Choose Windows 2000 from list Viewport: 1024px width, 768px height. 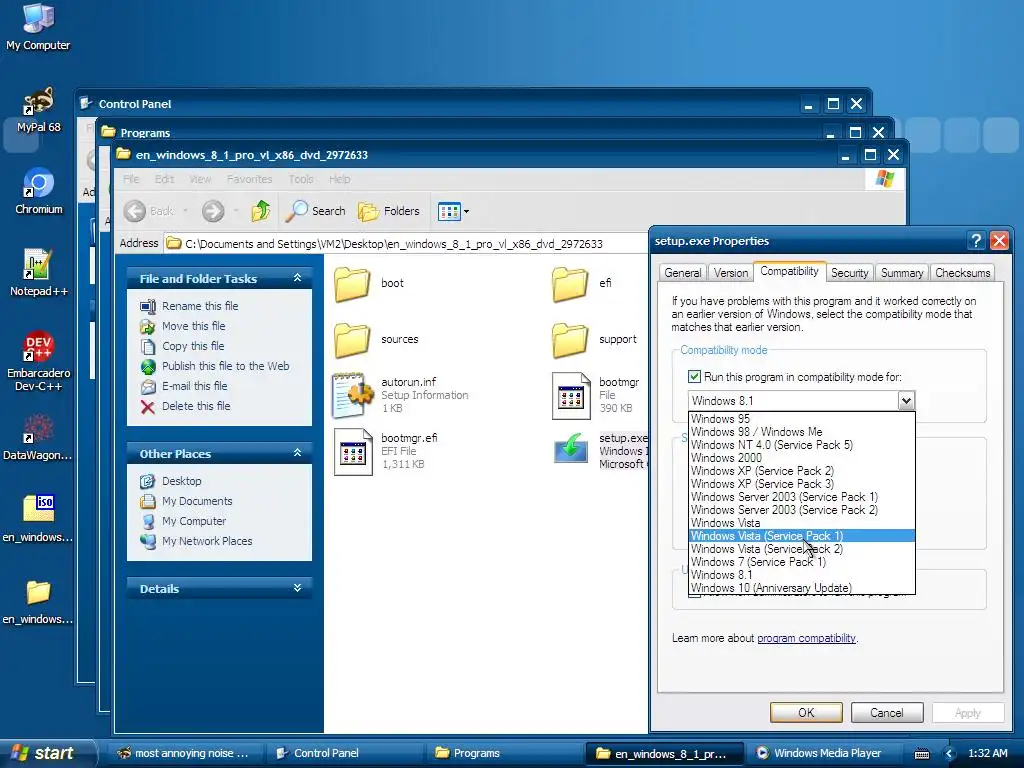802,458
